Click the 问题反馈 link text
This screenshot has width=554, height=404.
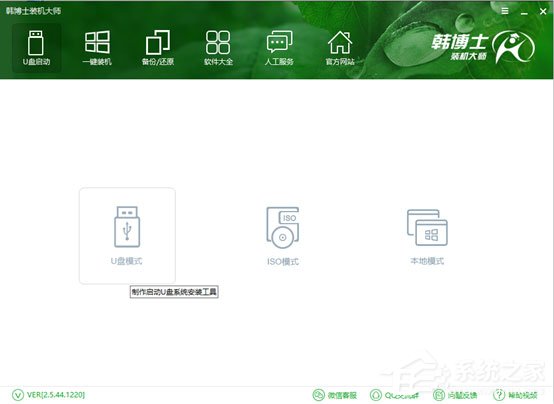coord(462,395)
